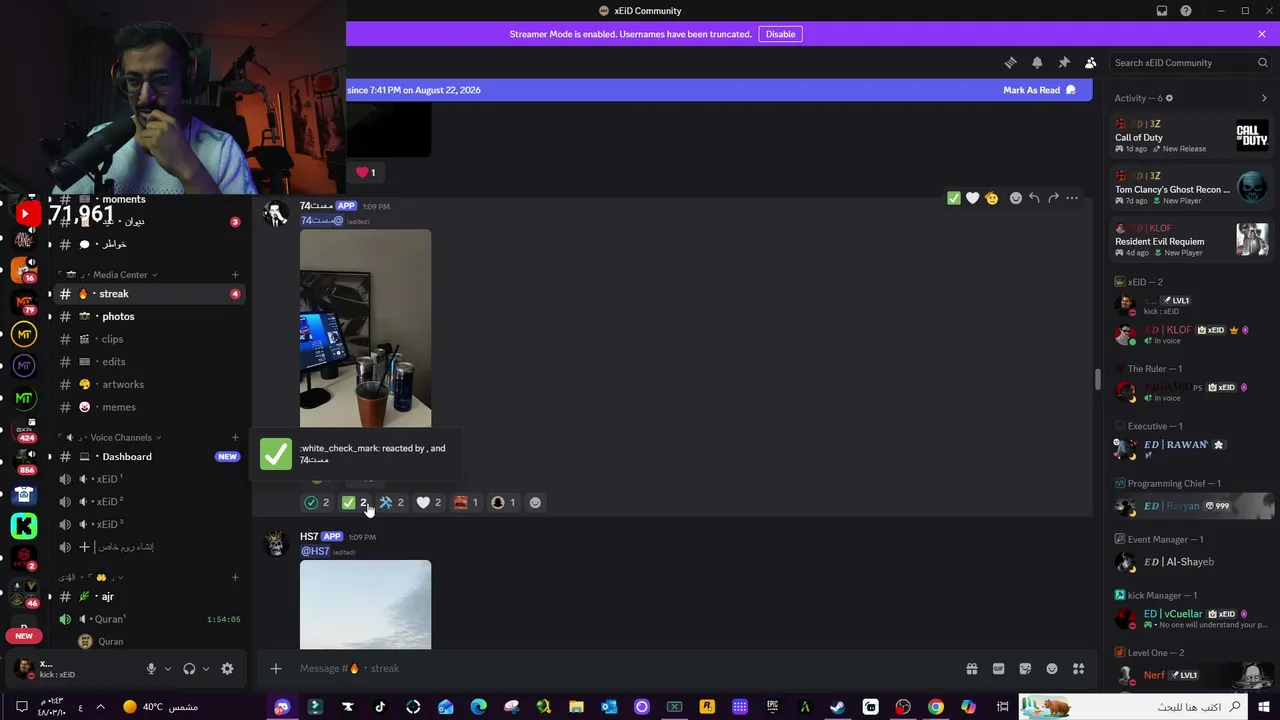Image resolution: width=1280 pixels, height=720 pixels.
Task: Open User Settings gear
Action: coord(227,669)
